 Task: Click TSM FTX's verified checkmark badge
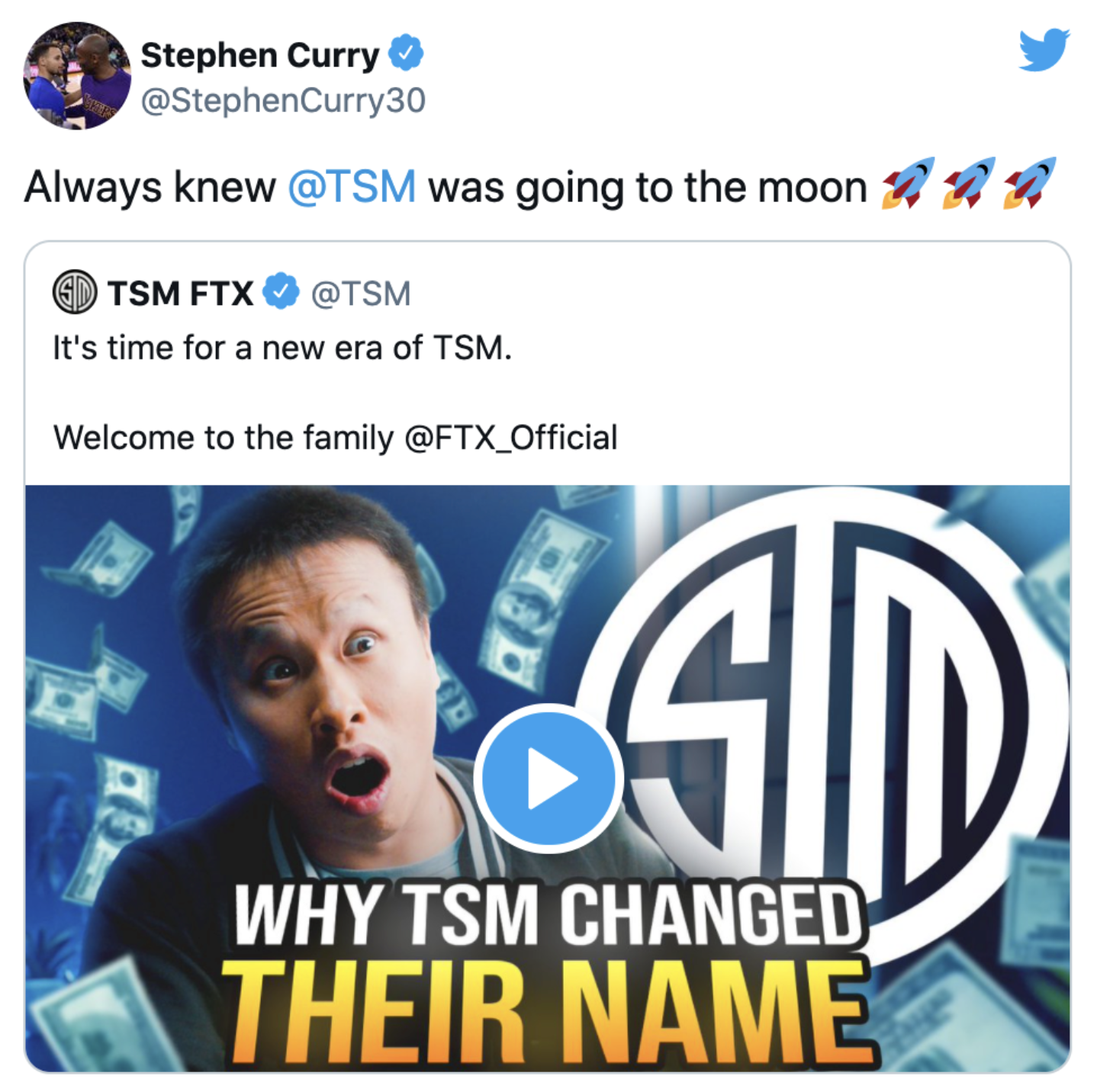point(281,291)
